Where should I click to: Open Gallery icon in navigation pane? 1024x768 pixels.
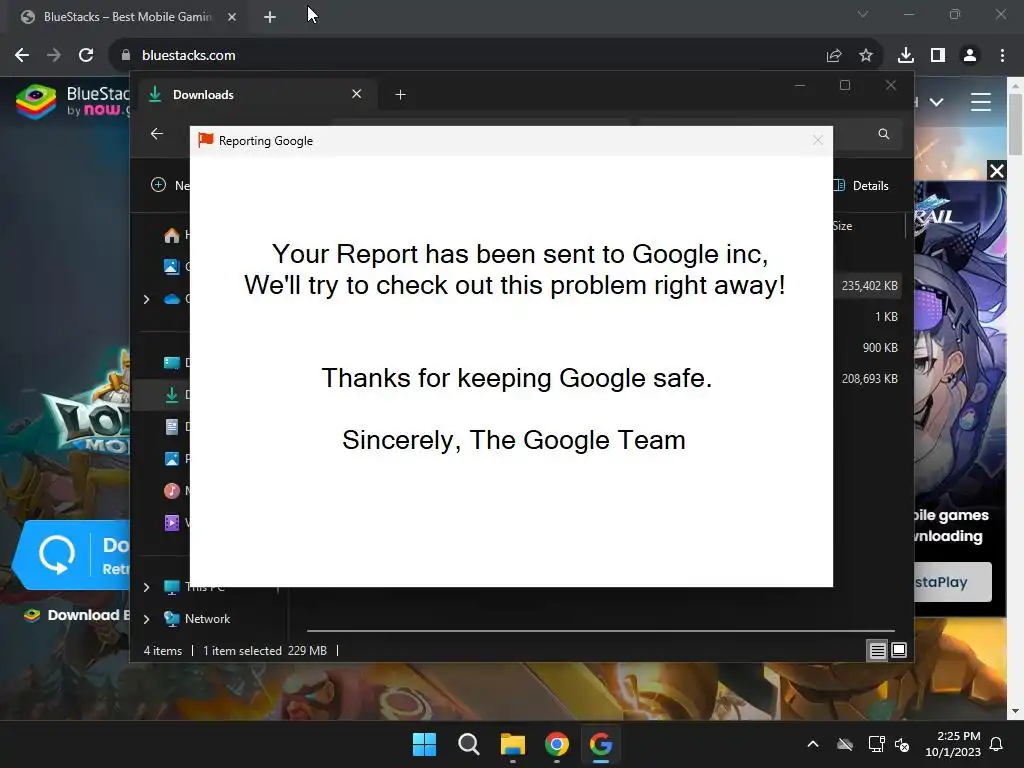pos(172,266)
